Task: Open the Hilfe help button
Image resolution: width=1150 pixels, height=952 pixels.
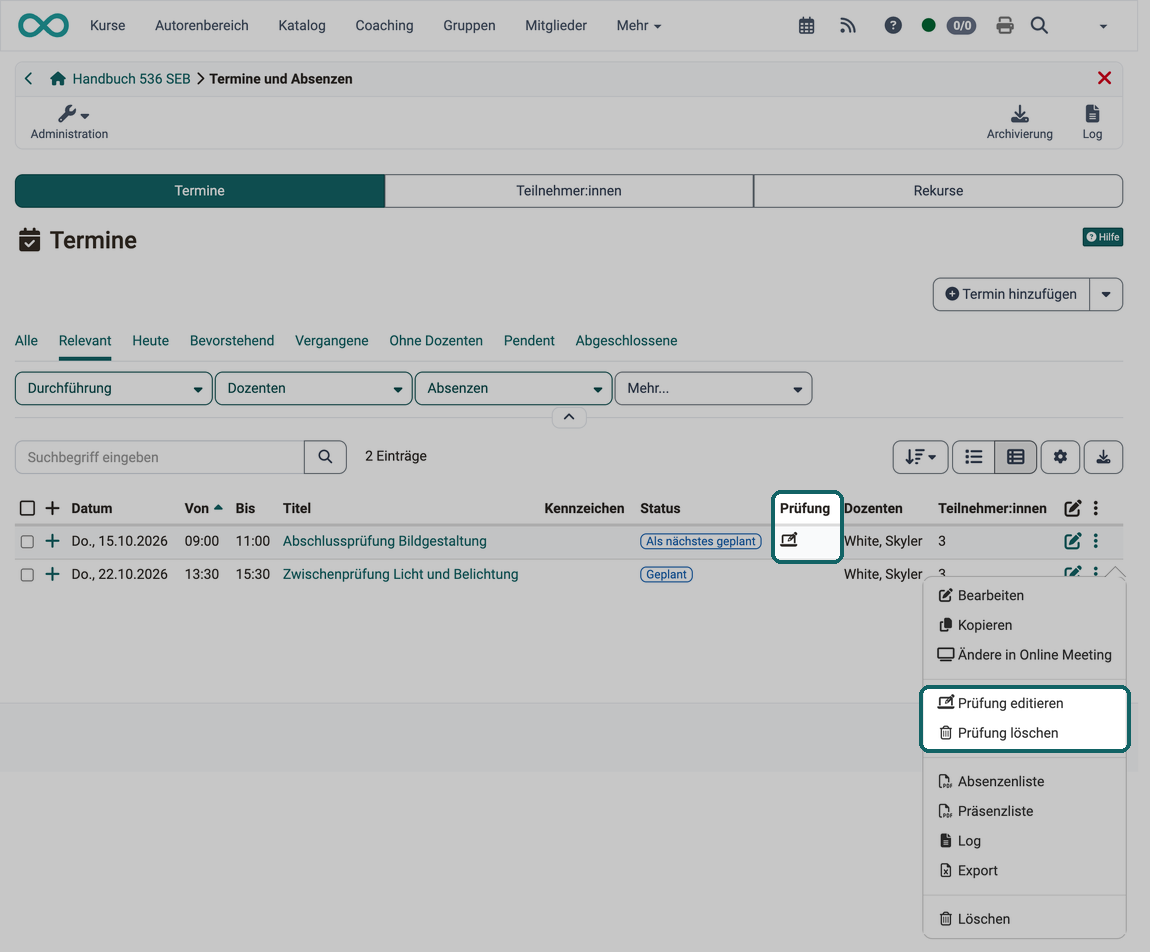Action: coord(1103,237)
